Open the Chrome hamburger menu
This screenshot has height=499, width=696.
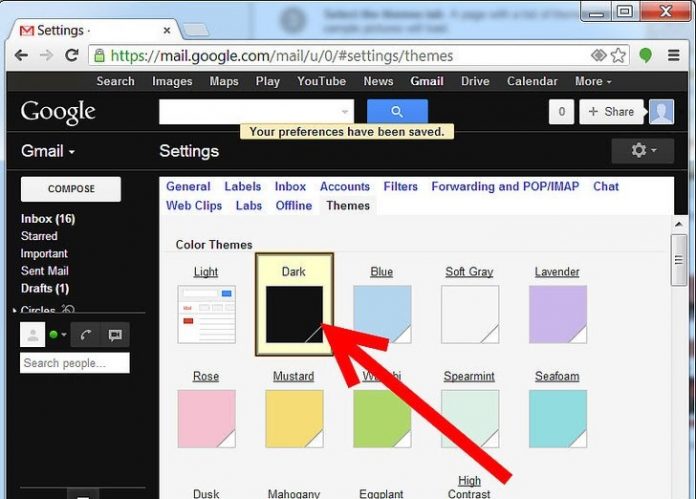tap(674, 56)
